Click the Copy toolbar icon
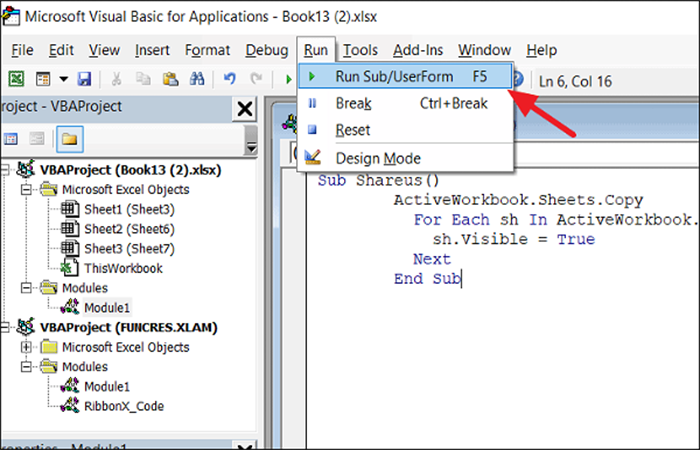Screen dimensions: 700x450 coord(143,79)
